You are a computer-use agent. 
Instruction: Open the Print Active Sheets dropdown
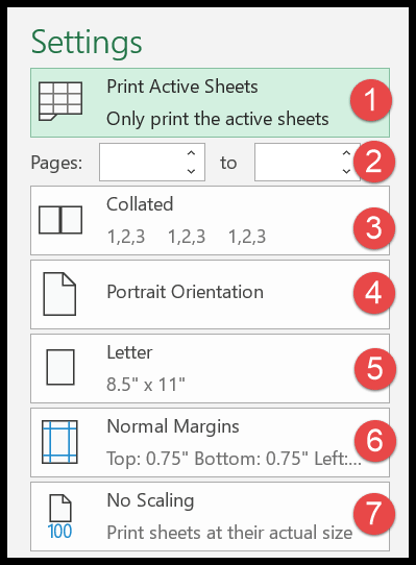(x=210, y=103)
